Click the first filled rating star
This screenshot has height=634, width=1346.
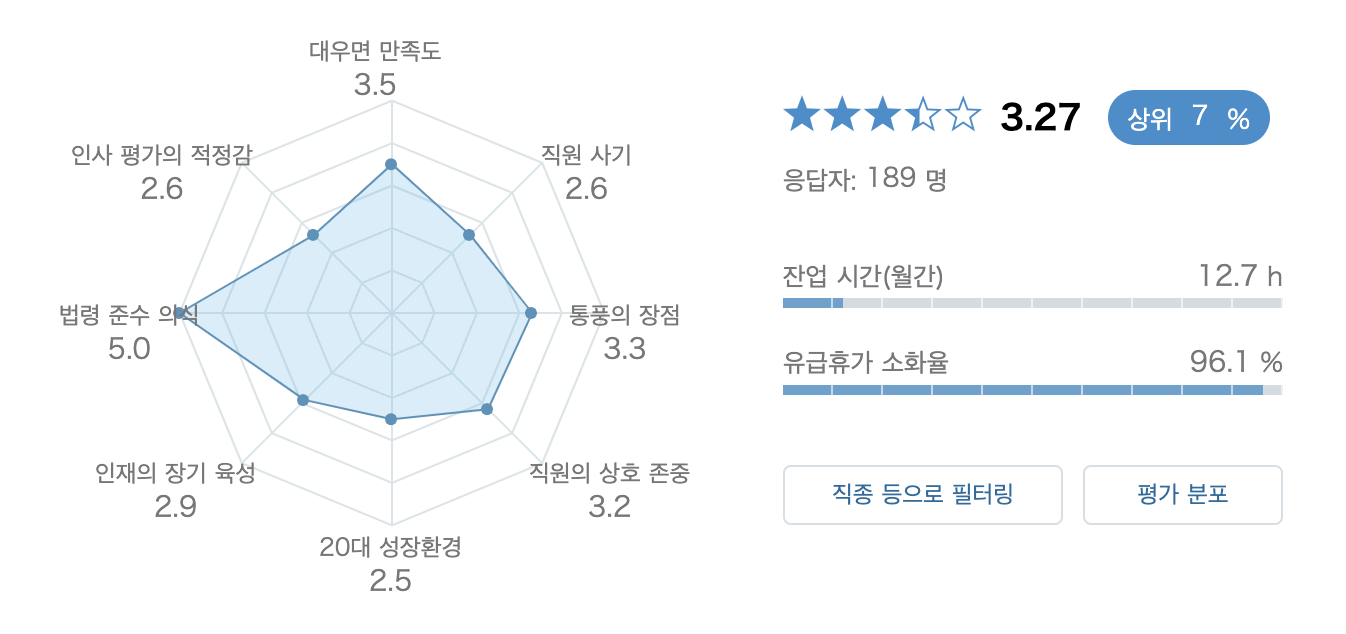pyautogui.click(x=802, y=116)
